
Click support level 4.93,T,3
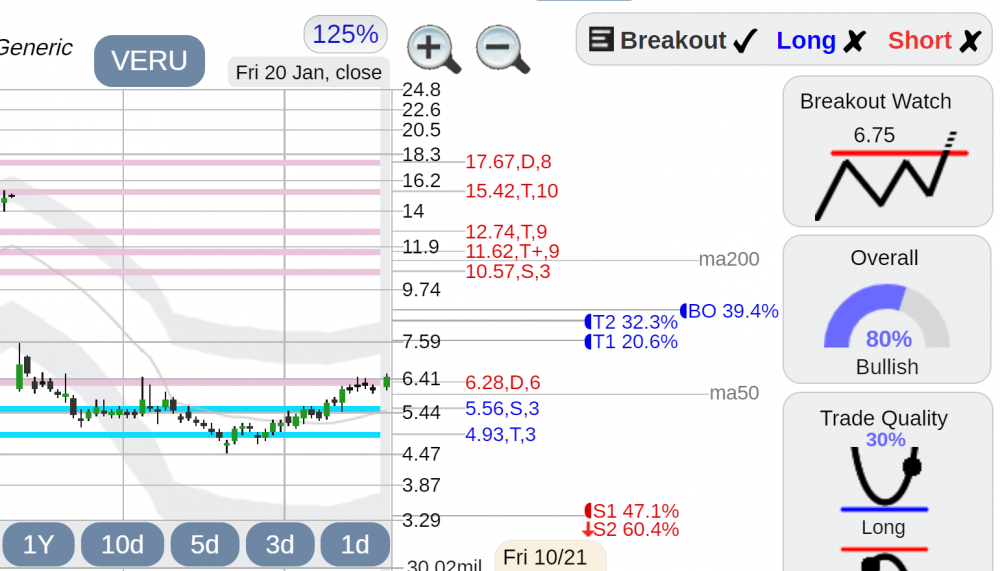click(500, 435)
